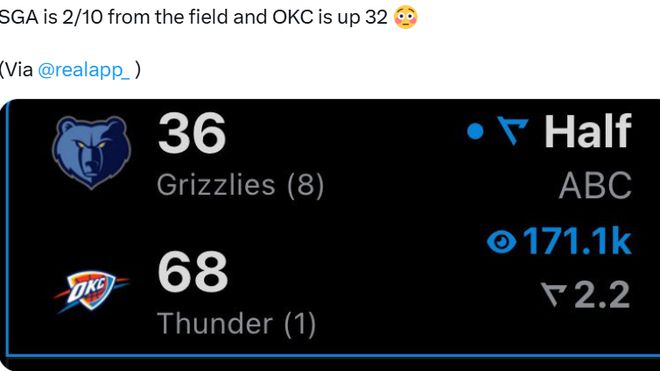Viewport: 660px width, 371px height.
Task: Click the Memphis Grizzlies bear logo
Action: coord(91,152)
